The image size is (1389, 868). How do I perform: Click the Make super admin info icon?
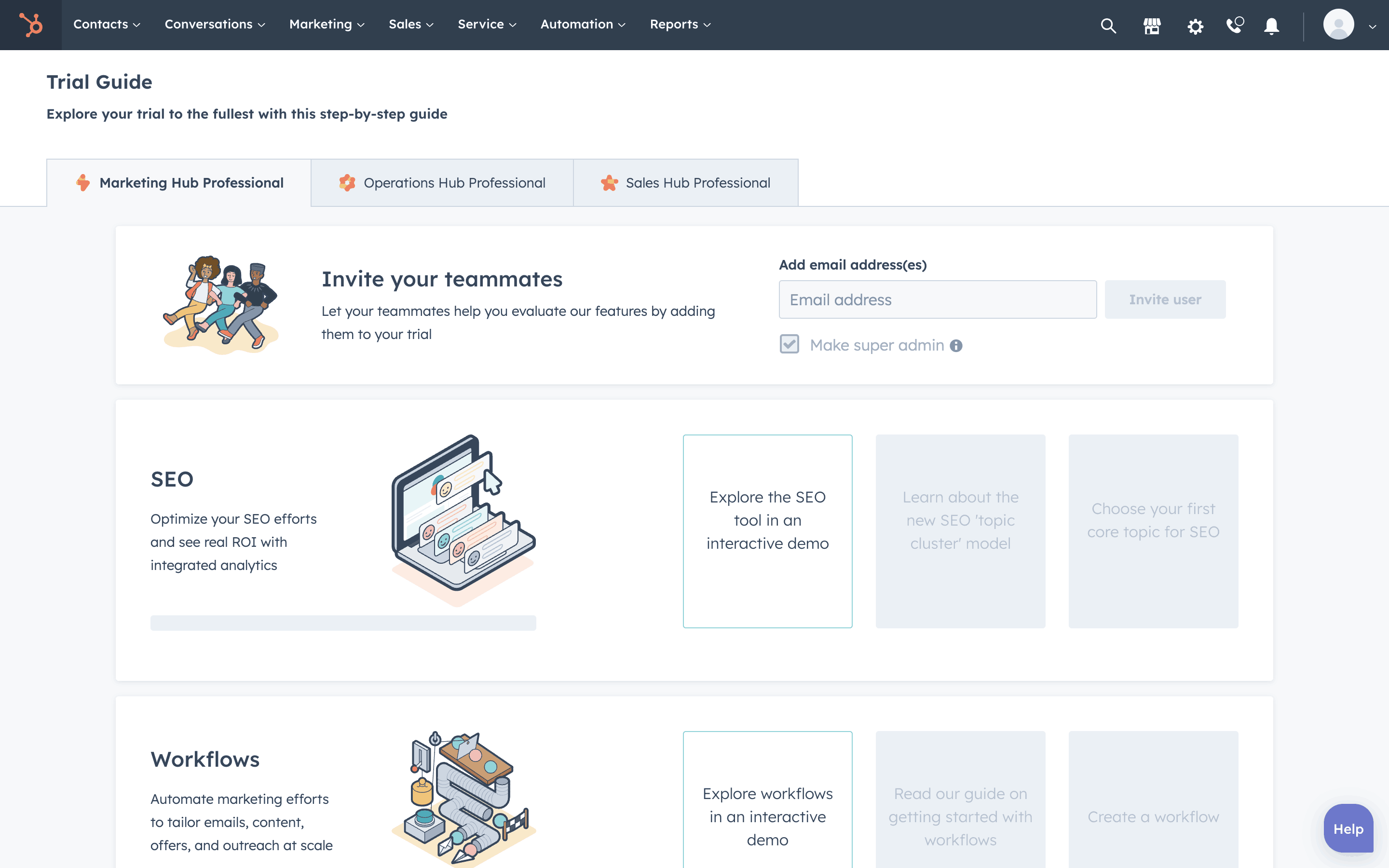point(955,346)
